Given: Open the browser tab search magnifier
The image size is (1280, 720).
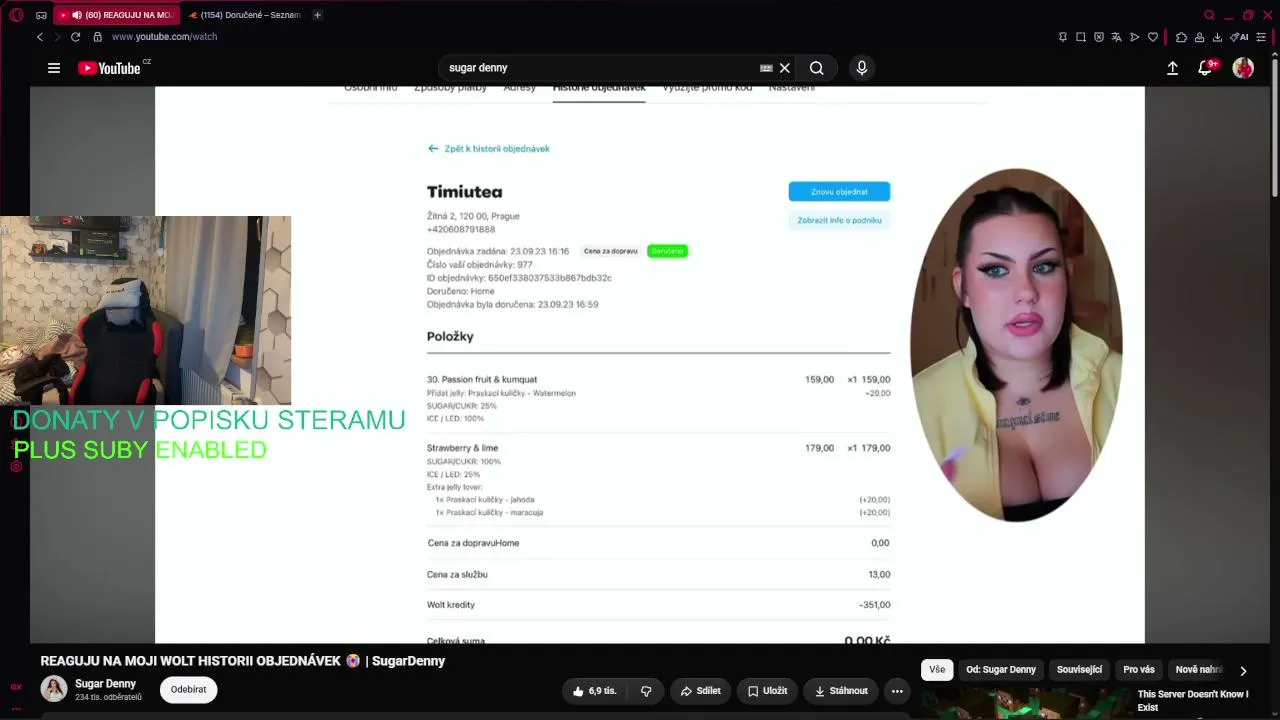Looking at the screenshot, I should (x=1209, y=15).
